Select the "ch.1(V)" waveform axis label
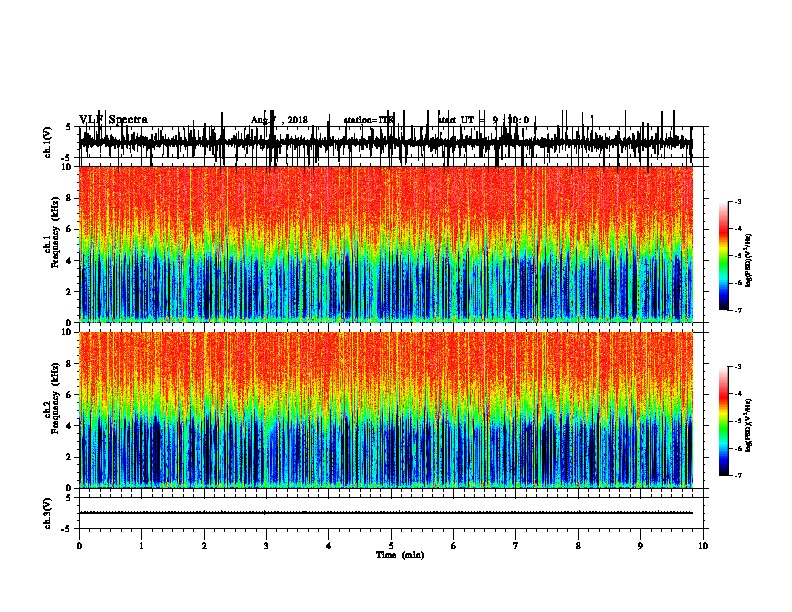The image size is (792, 612). tap(48, 142)
